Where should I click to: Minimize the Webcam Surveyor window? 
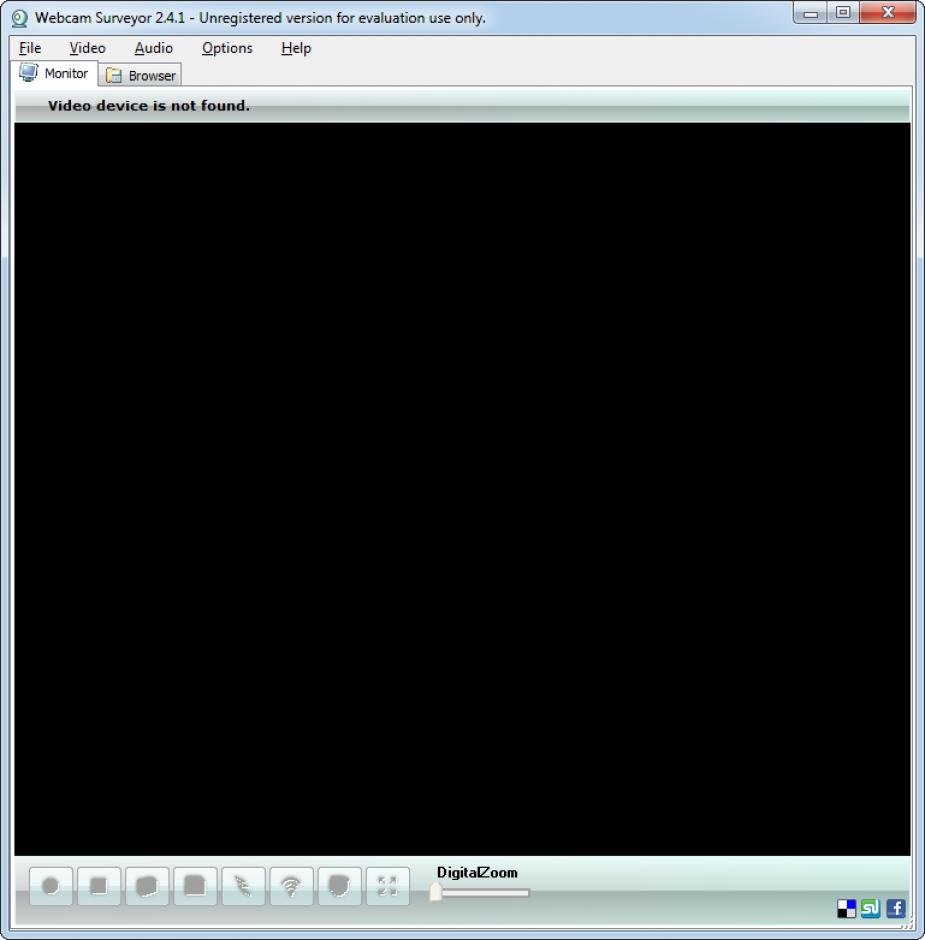[x=810, y=13]
